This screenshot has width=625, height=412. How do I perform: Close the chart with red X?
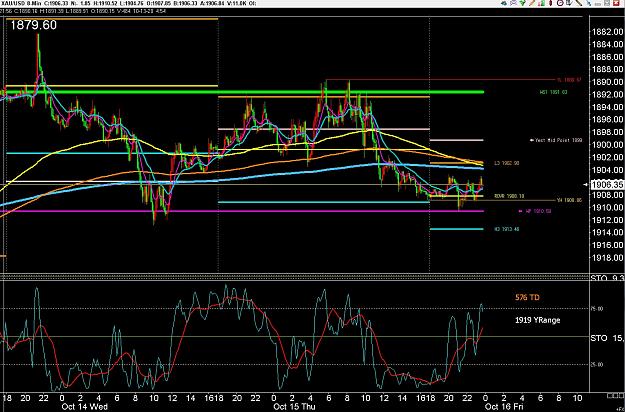[x=616, y=3]
